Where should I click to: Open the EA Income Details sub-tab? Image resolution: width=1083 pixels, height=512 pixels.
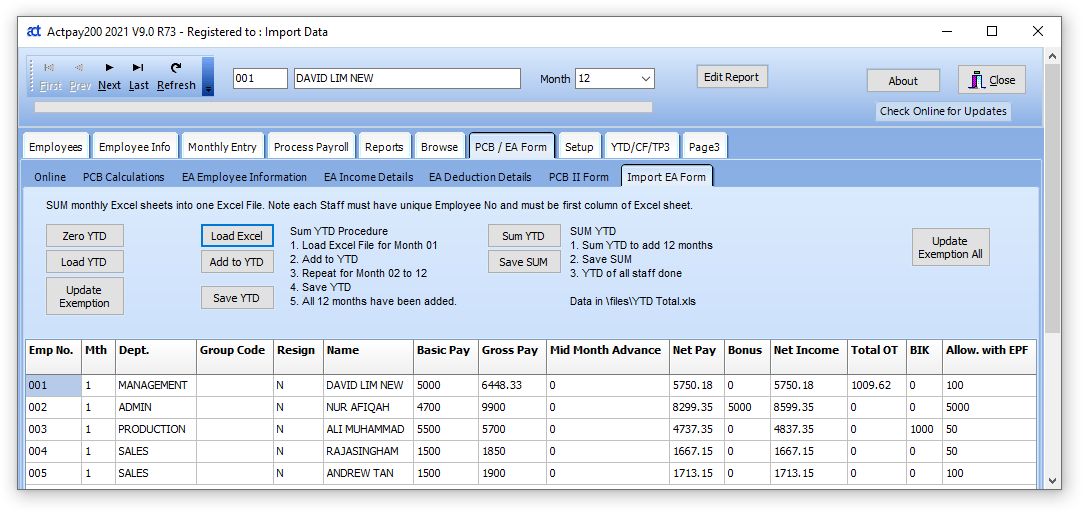point(368,177)
